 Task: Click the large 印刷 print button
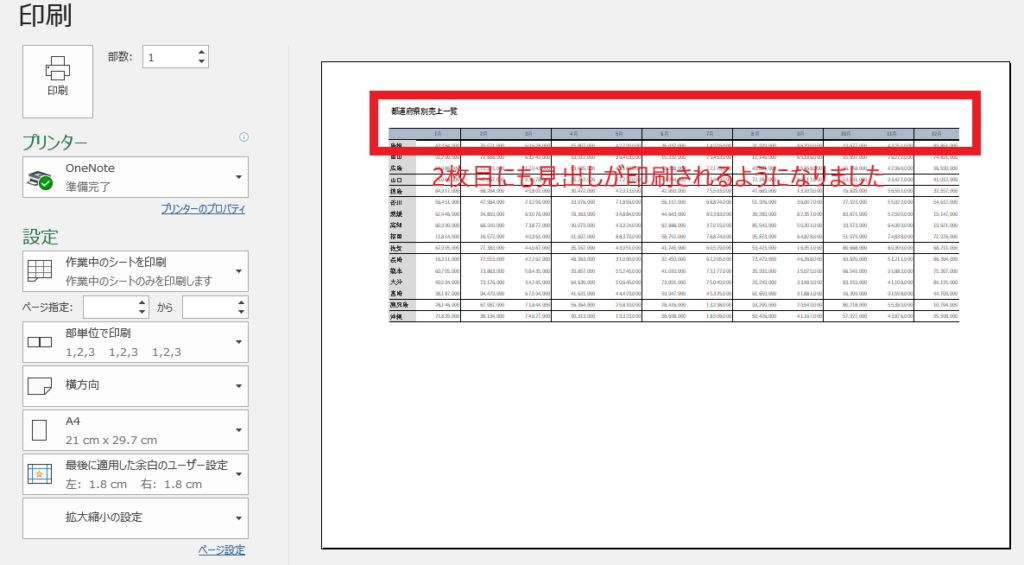coord(57,81)
